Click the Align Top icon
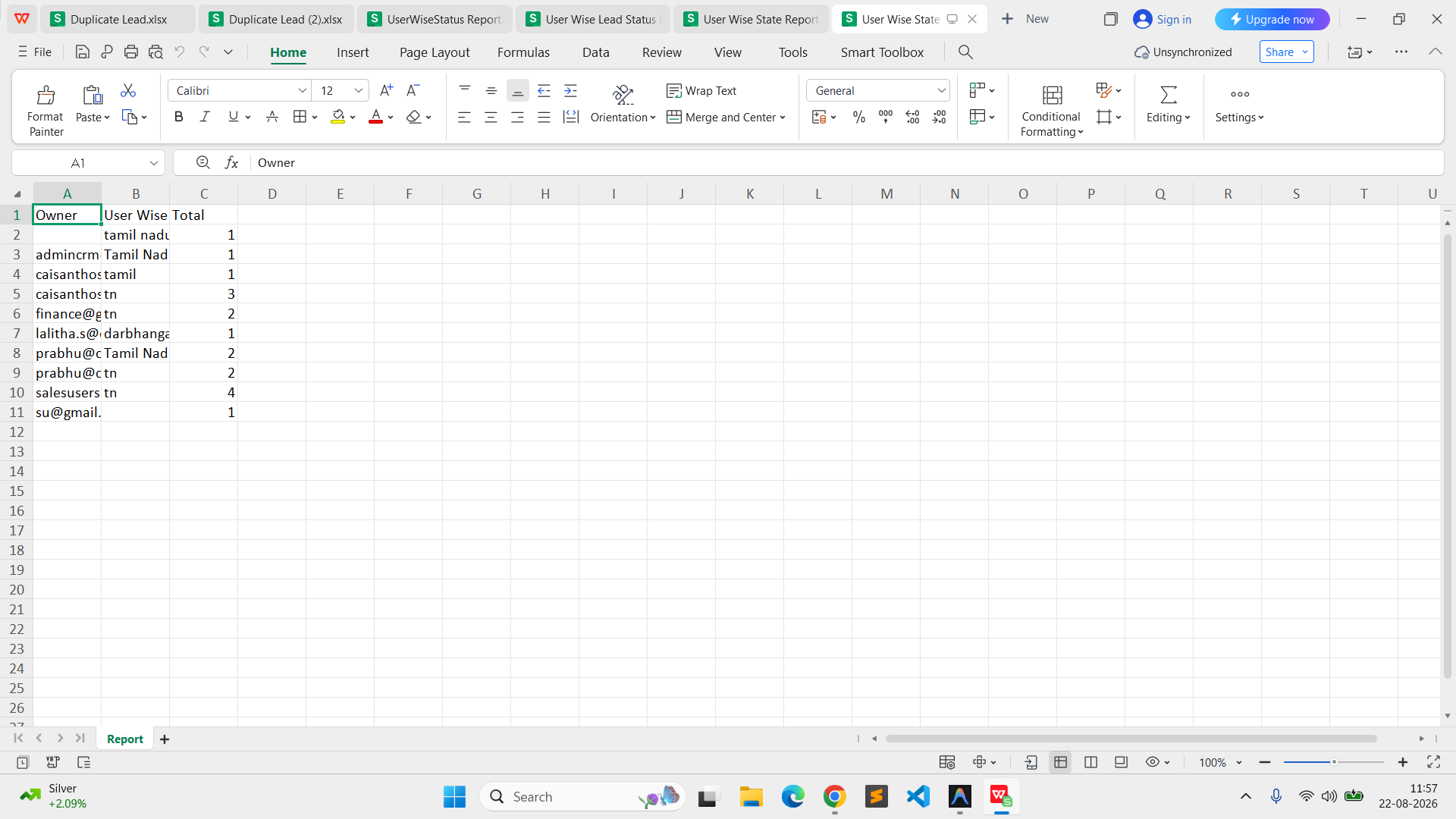 [x=465, y=91]
